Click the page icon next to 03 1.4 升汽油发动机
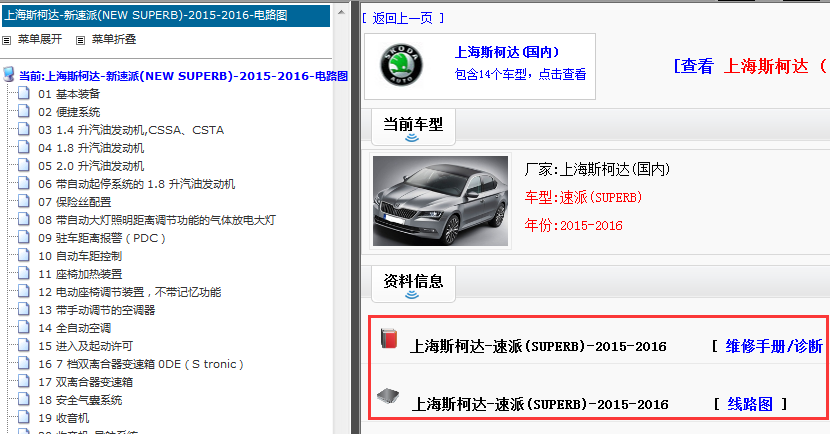The image size is (830, 434). 23,130
